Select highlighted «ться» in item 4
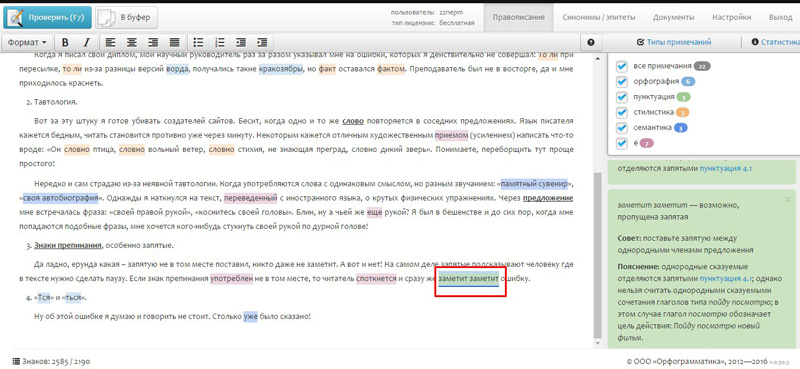This screenshot has height=369, width=800. pyautogui.click(x=74, y=297)
